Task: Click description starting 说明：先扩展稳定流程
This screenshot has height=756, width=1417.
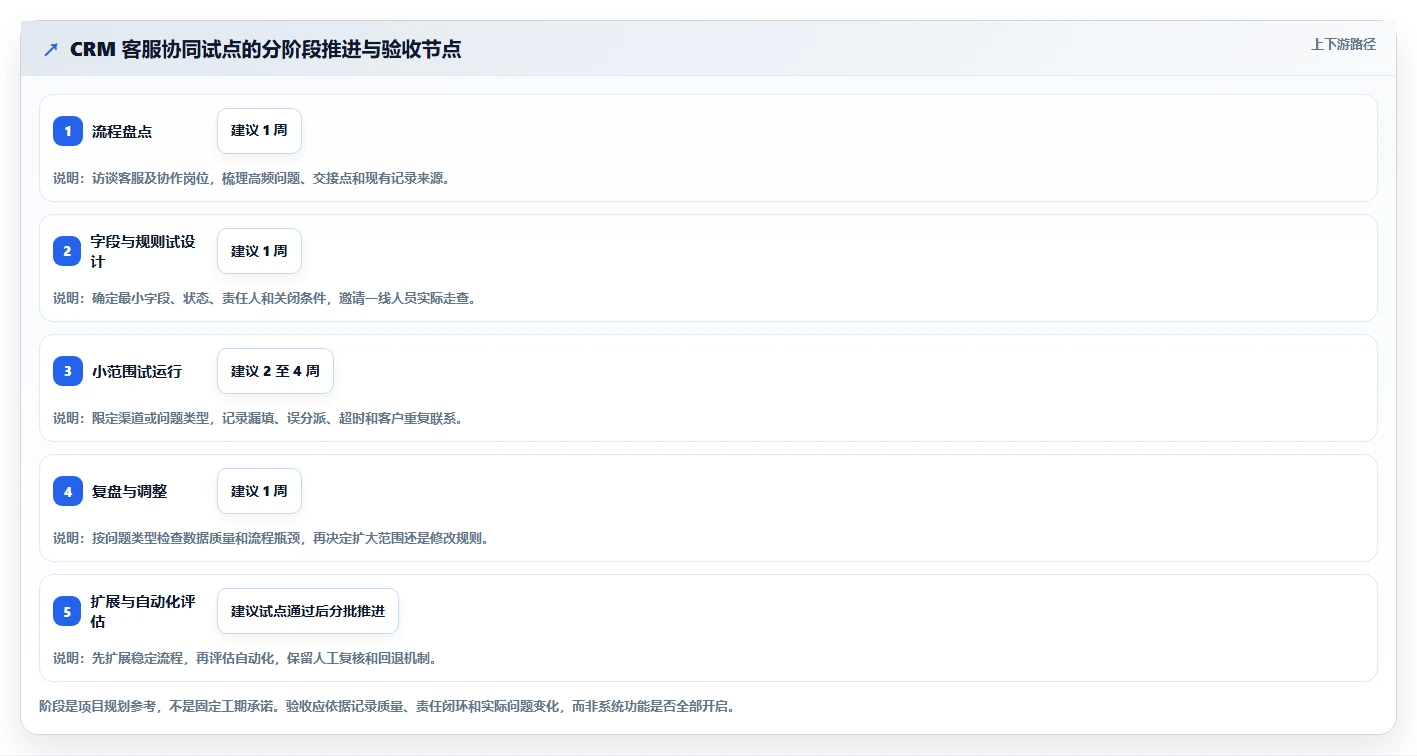Action: 245,658
